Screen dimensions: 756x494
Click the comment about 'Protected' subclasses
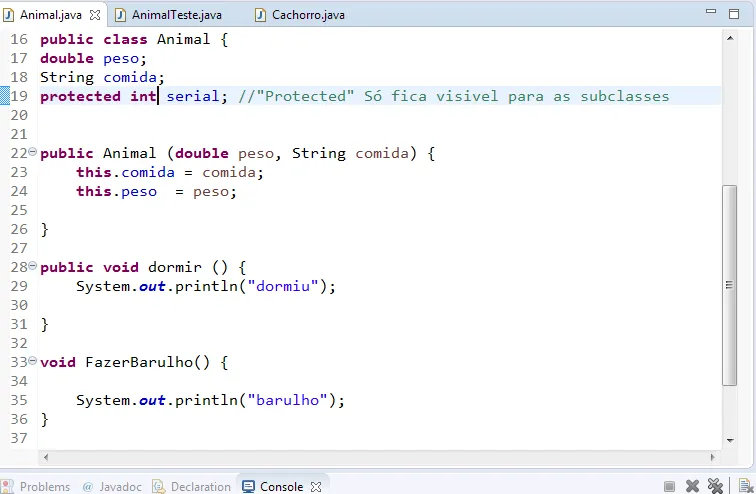(454, 96)
